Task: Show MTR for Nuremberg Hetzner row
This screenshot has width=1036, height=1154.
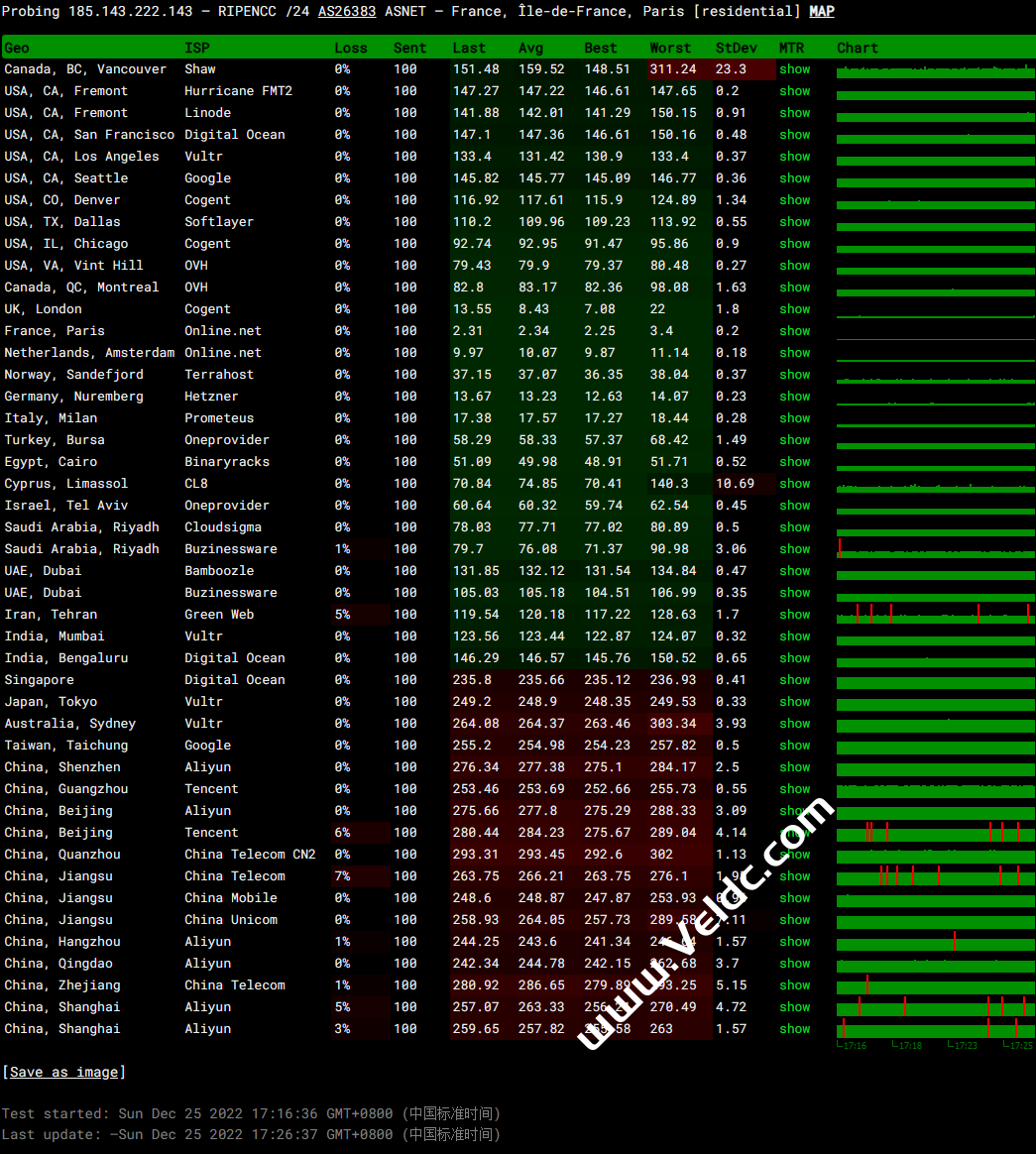Action: pos(795,397)
